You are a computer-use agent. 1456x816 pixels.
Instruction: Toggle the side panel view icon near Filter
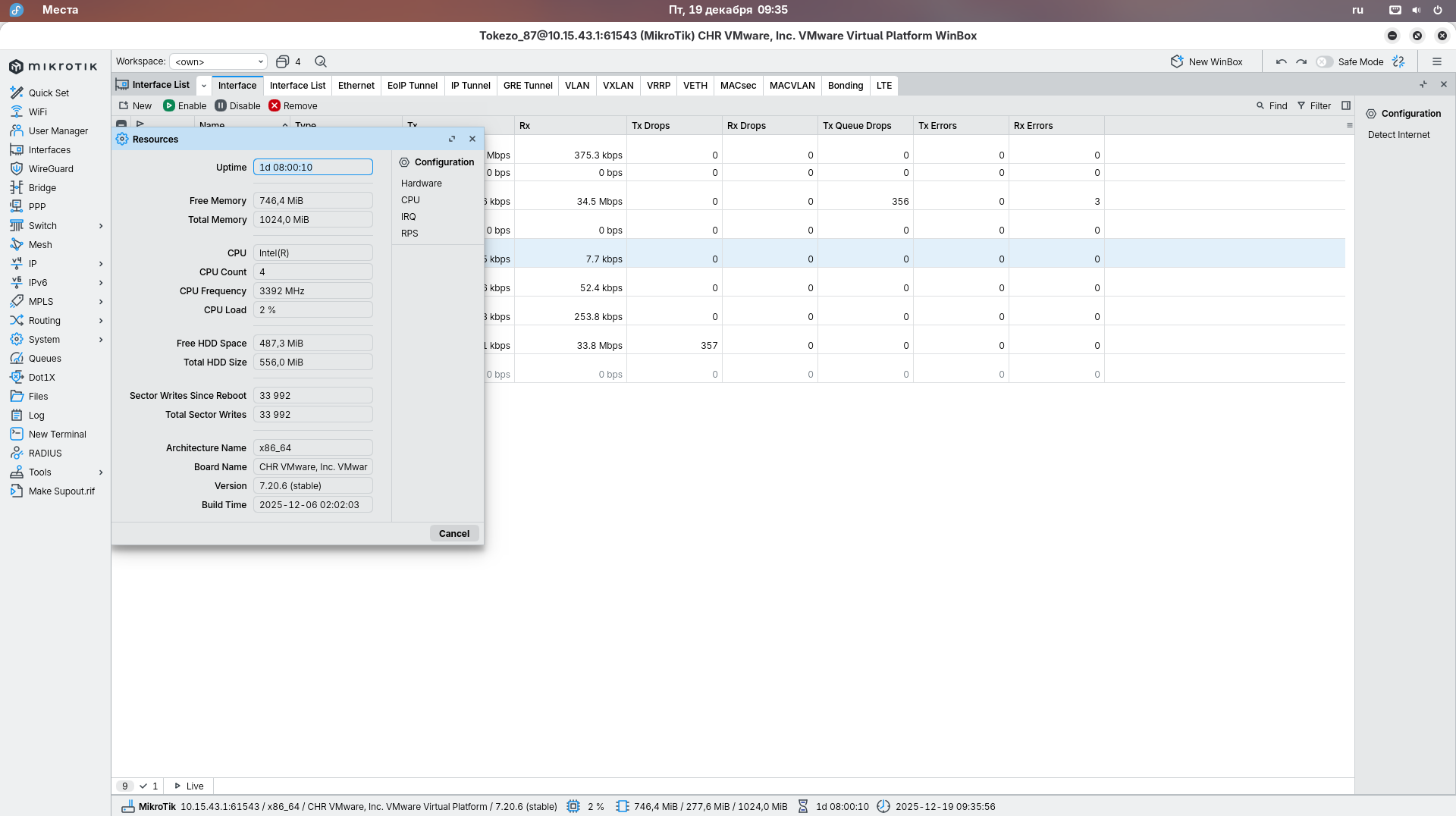[1346, 105]
